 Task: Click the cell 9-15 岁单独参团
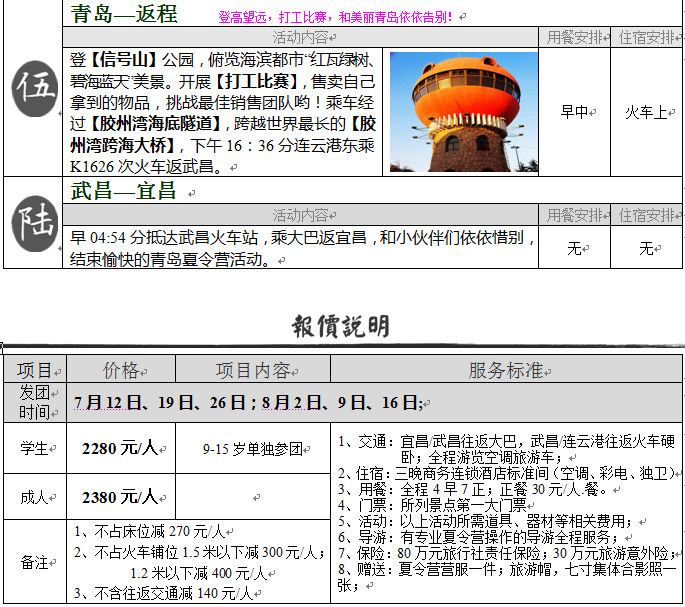253,449
